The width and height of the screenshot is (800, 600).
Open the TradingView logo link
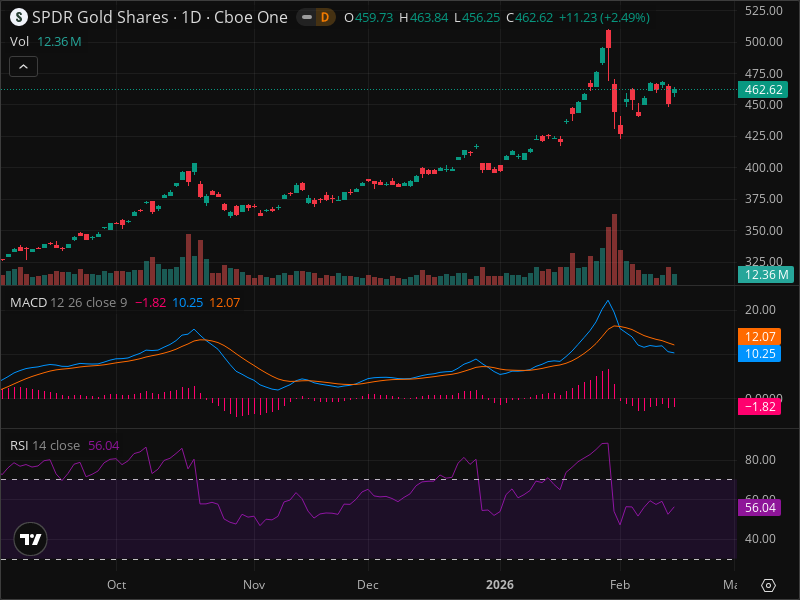tap(31, 539)
